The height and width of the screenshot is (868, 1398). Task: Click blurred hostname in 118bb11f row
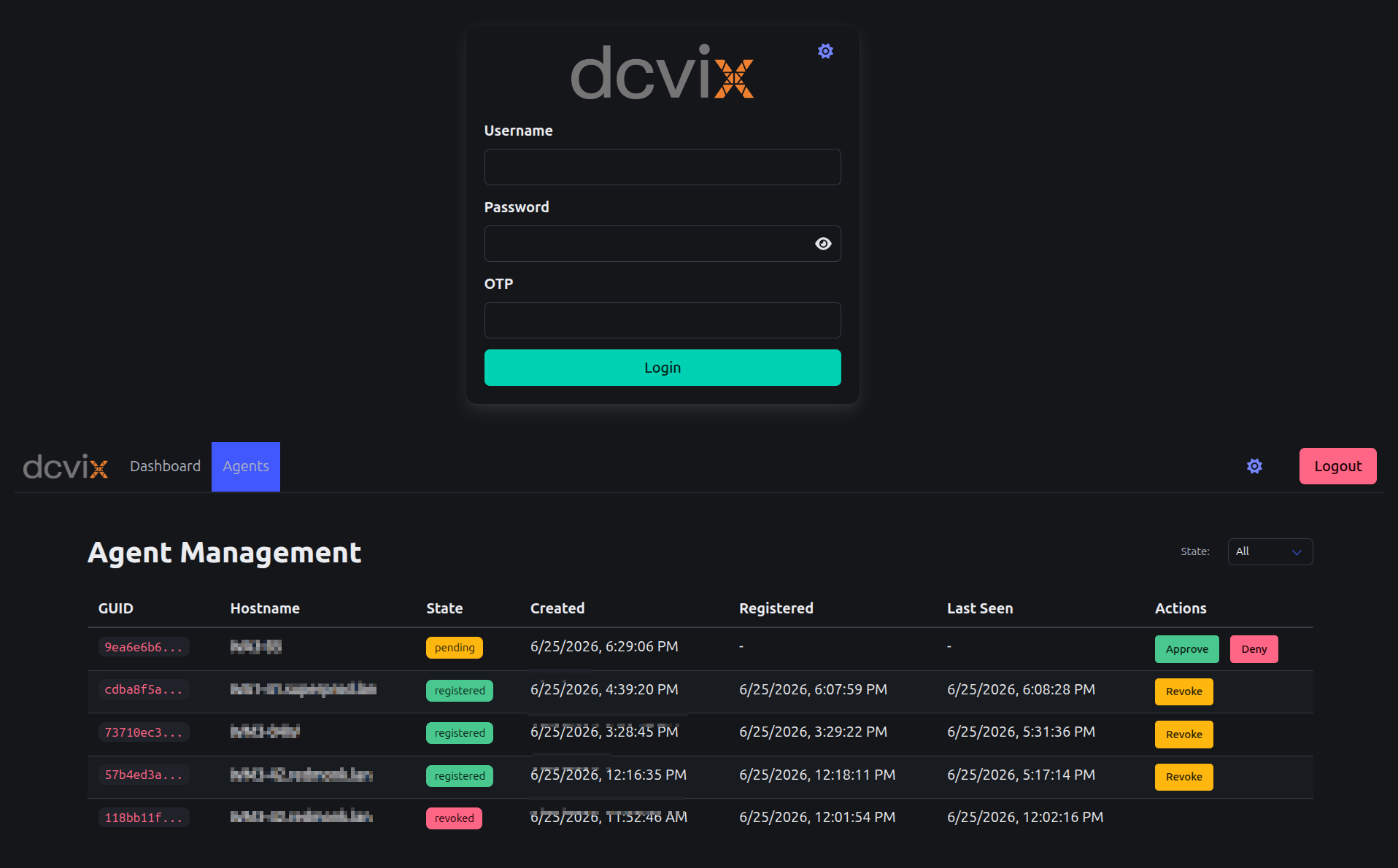pyautogui.click(x=301, y=817)
